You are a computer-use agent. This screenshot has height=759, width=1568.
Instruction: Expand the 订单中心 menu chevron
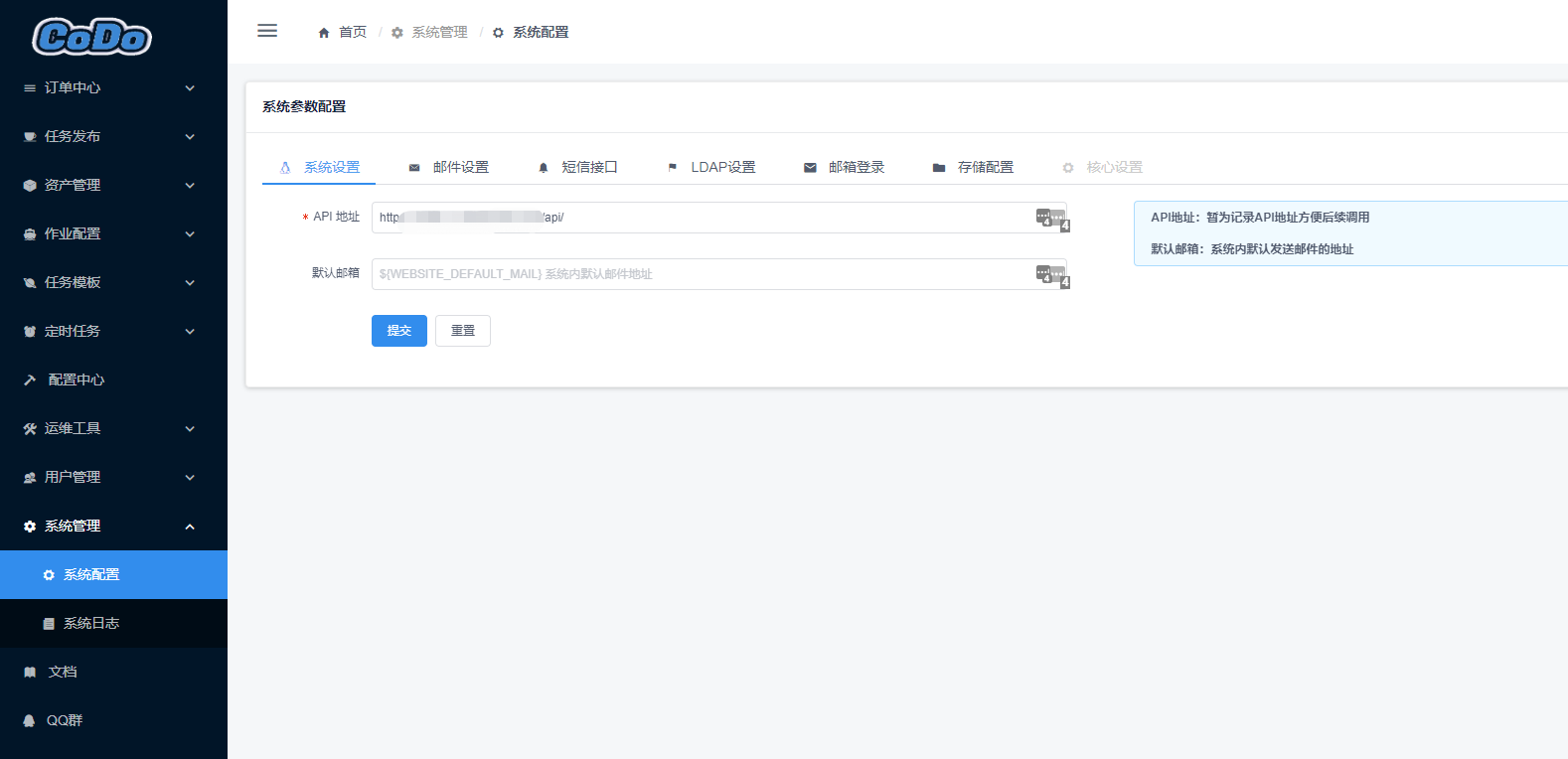pyautogui.click(x=190, y=88)
